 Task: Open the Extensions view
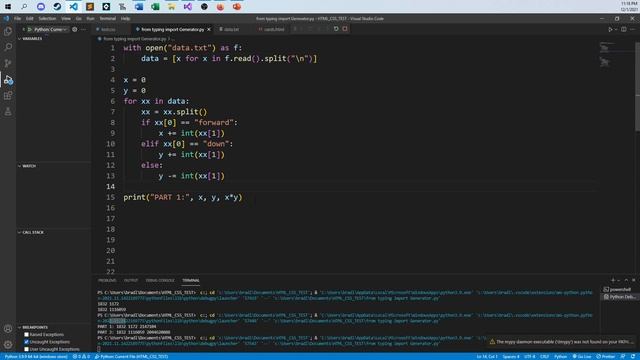point(8,96)
